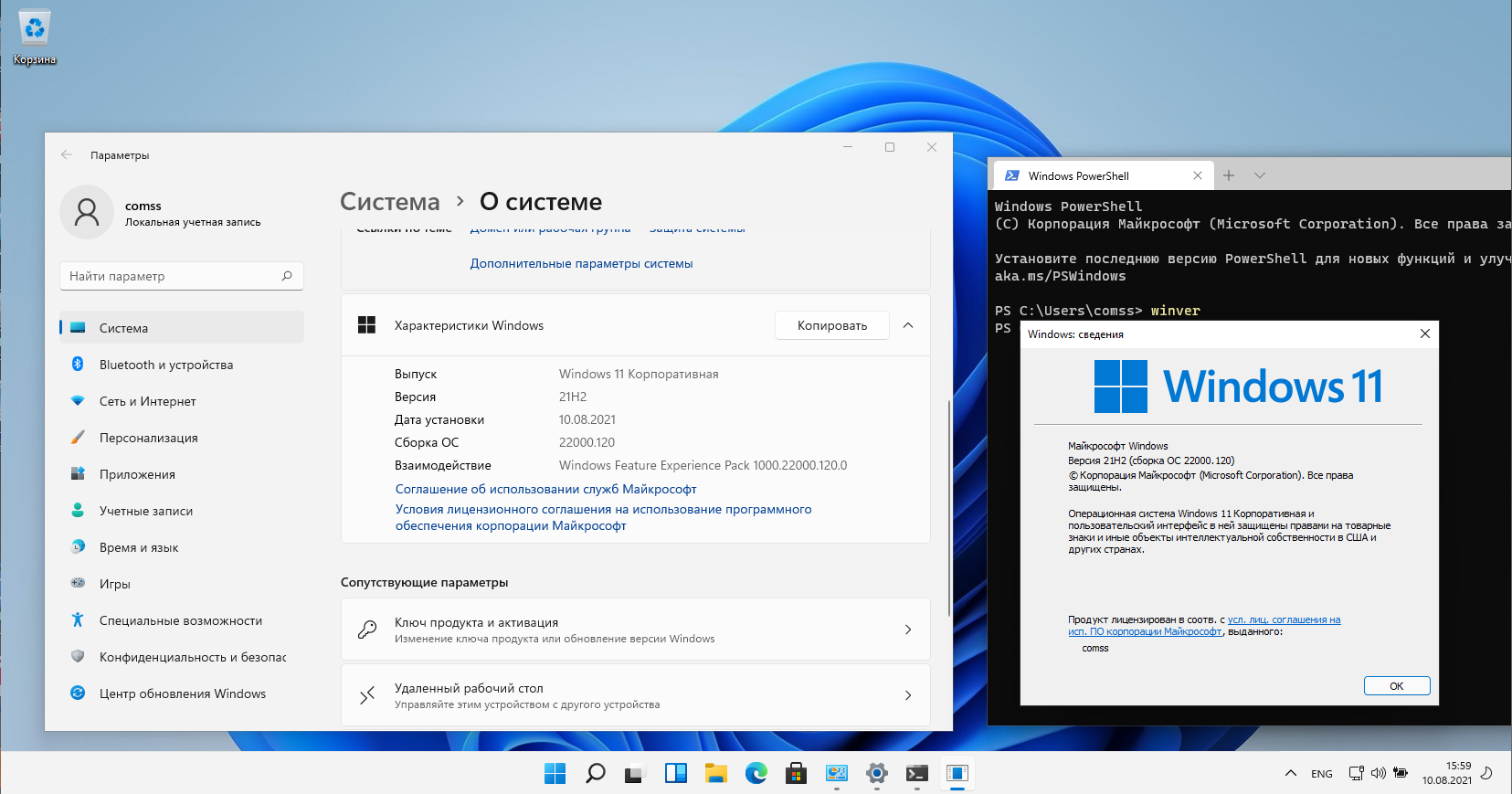Switch to Windows Terminal on taskbar
The image size is (1512, 794).
click(x=917, y=774)
